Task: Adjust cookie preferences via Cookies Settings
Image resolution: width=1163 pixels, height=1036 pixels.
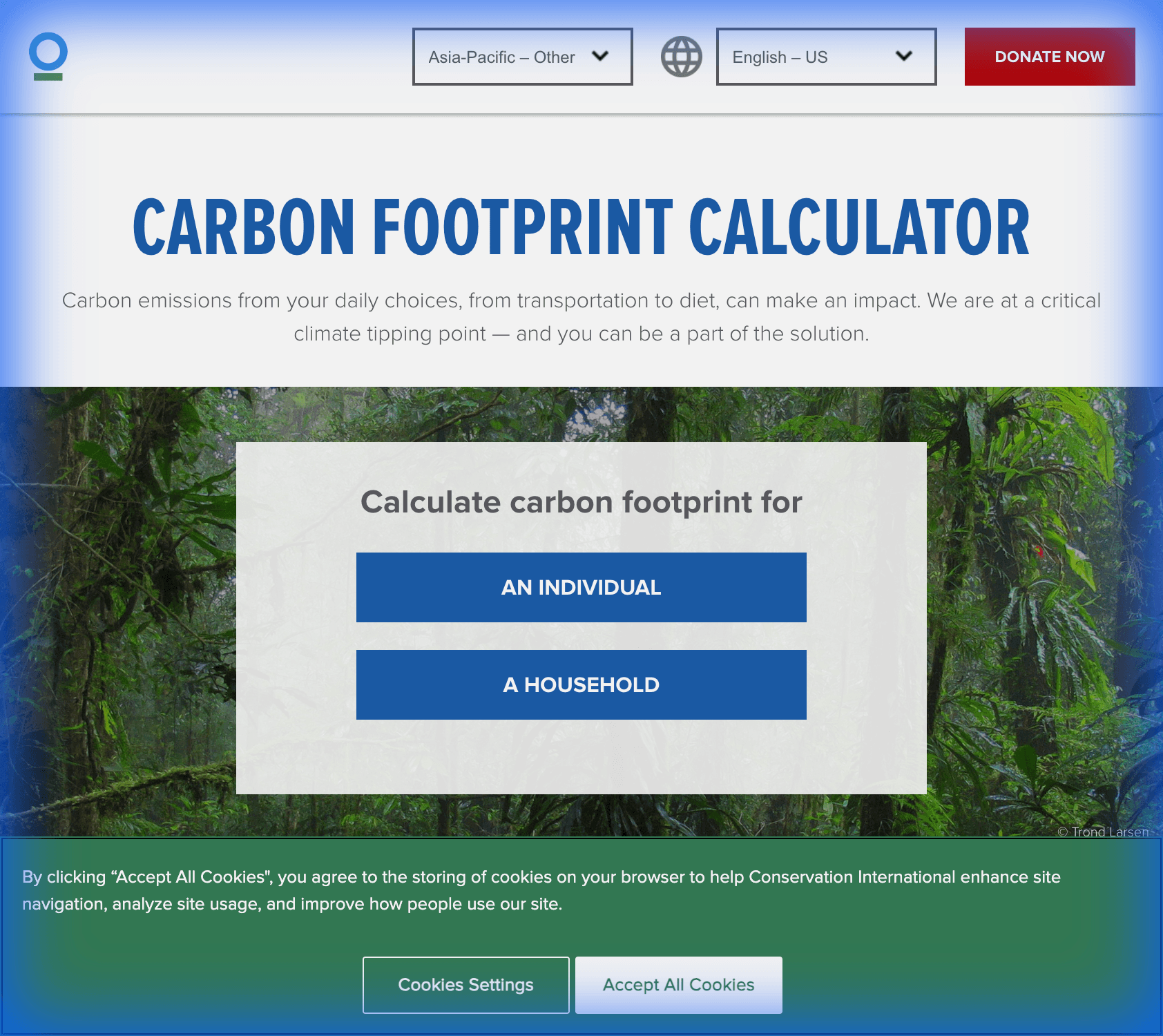Action: (465, 984)
